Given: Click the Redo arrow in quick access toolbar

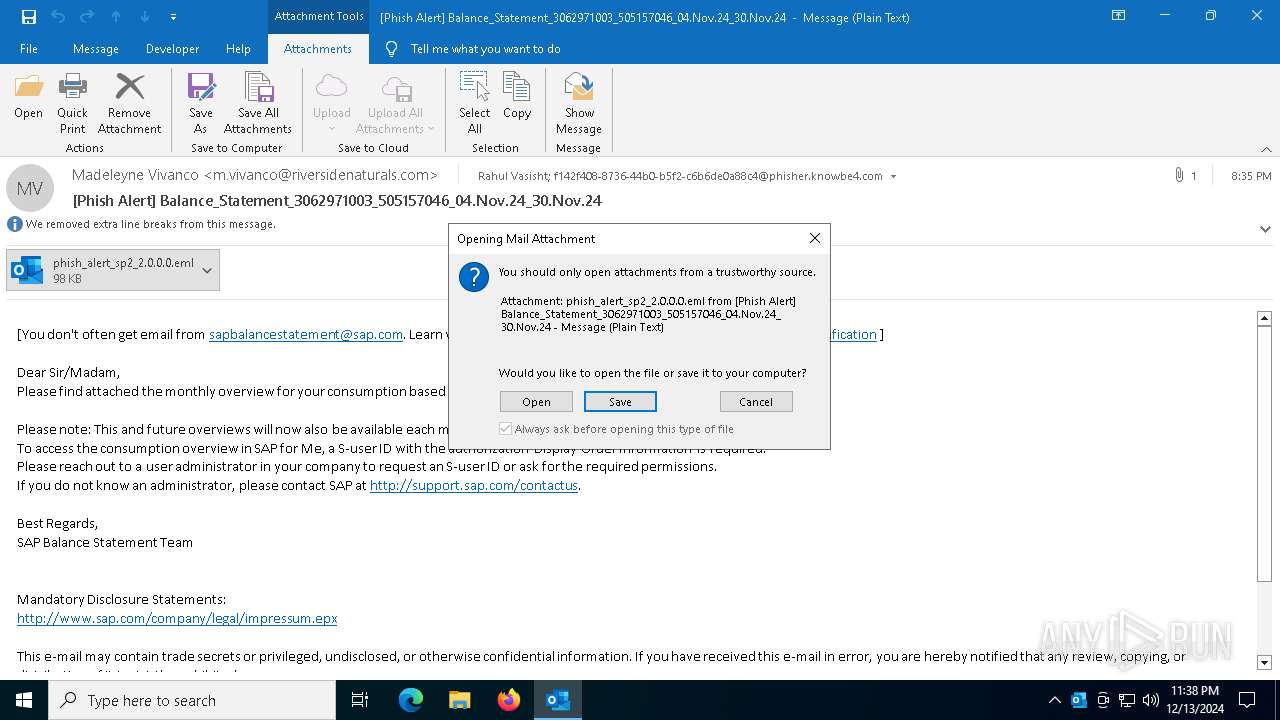Looking at the screenshot, I should (86, 17).
